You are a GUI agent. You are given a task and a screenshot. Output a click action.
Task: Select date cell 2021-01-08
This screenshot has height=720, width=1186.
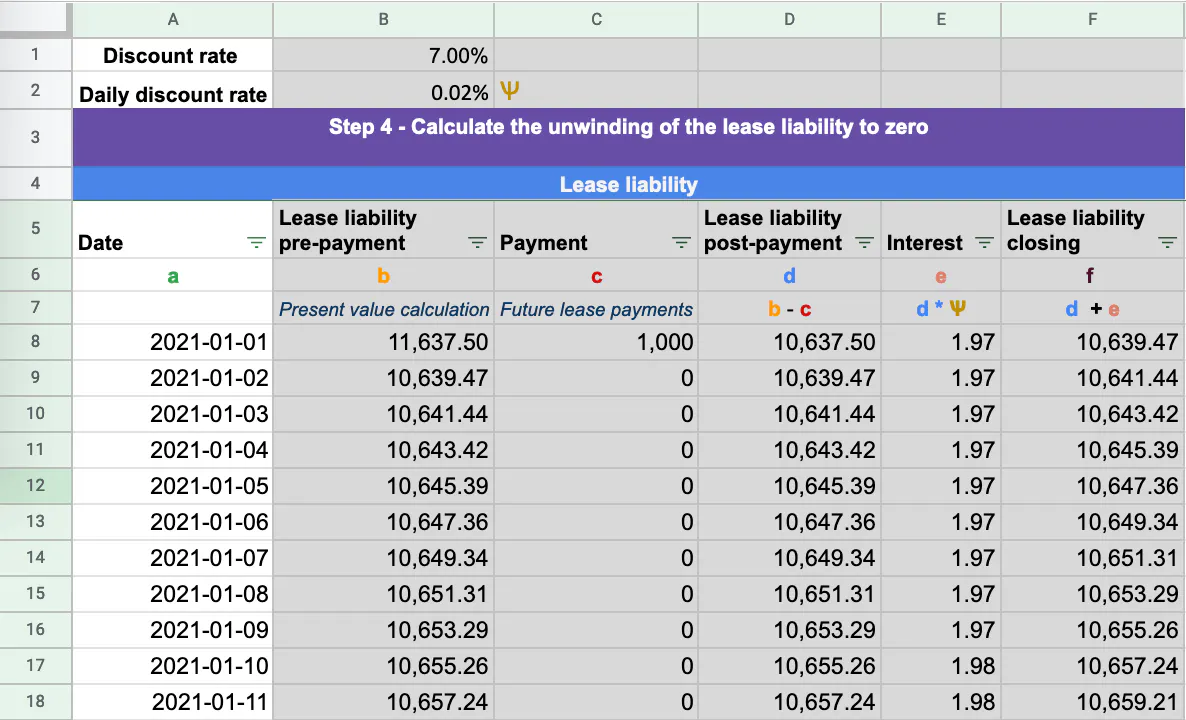coord(172,594)
